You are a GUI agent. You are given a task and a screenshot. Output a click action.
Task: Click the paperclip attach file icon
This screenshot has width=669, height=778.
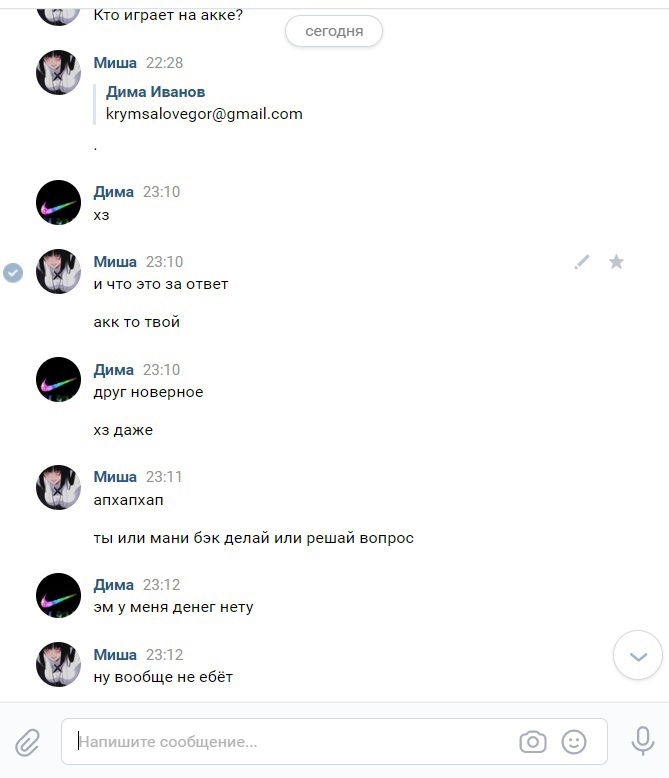(x=27, y=742)
